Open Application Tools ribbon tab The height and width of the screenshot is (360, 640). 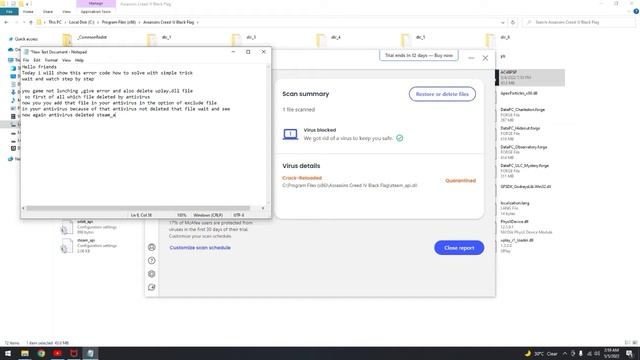click(x=96, y=12)
